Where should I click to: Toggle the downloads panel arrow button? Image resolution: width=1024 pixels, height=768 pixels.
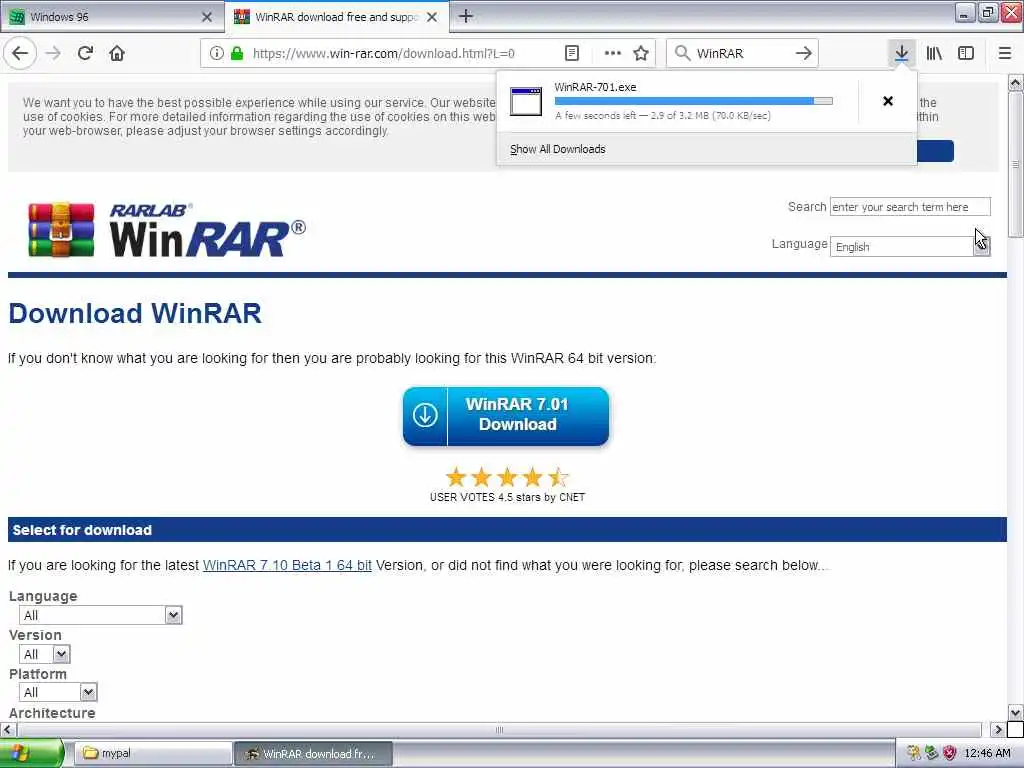click(x=901, y=53)
